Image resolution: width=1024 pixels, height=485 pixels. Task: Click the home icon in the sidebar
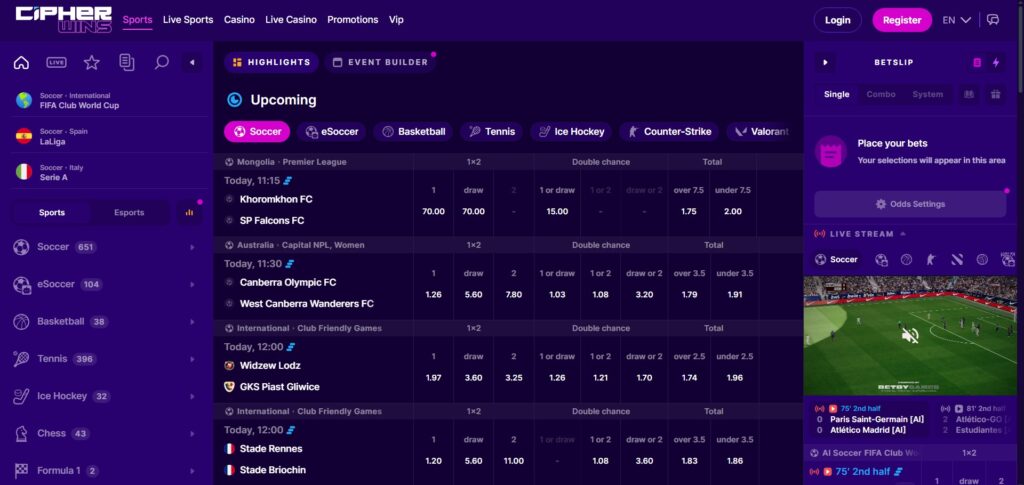(21, 63)
